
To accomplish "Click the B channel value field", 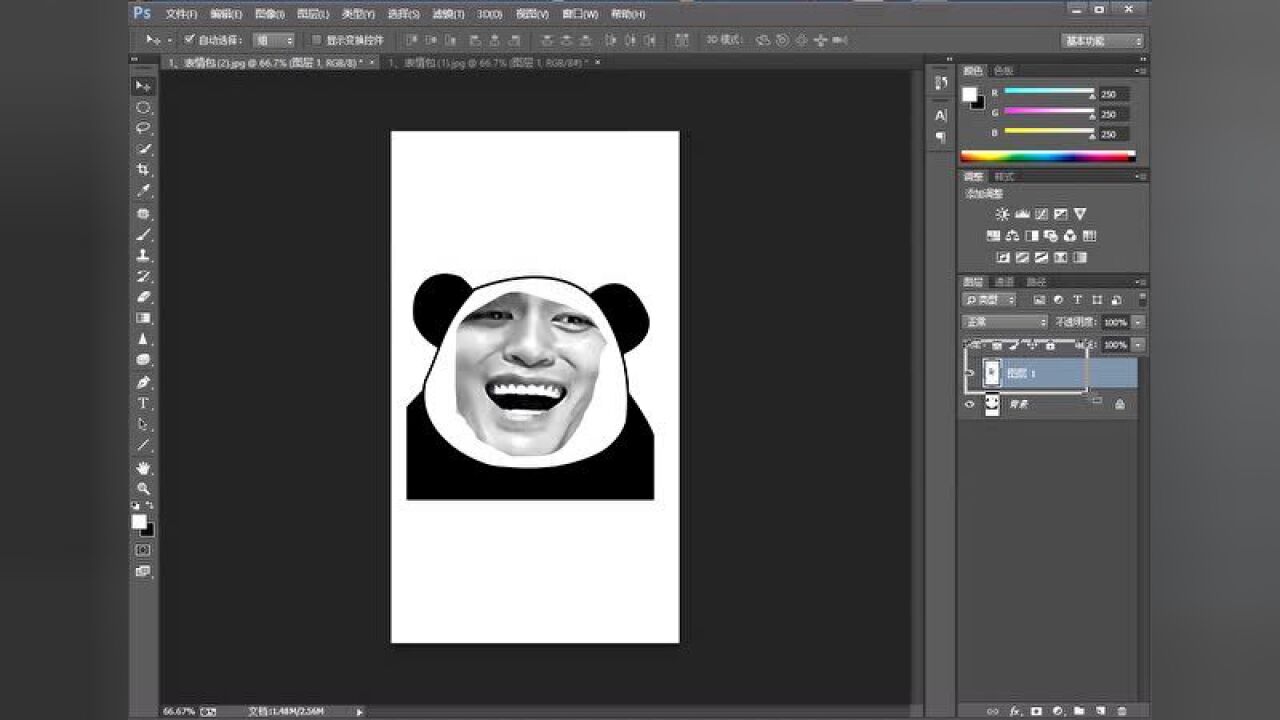I will coord(1114,133).
